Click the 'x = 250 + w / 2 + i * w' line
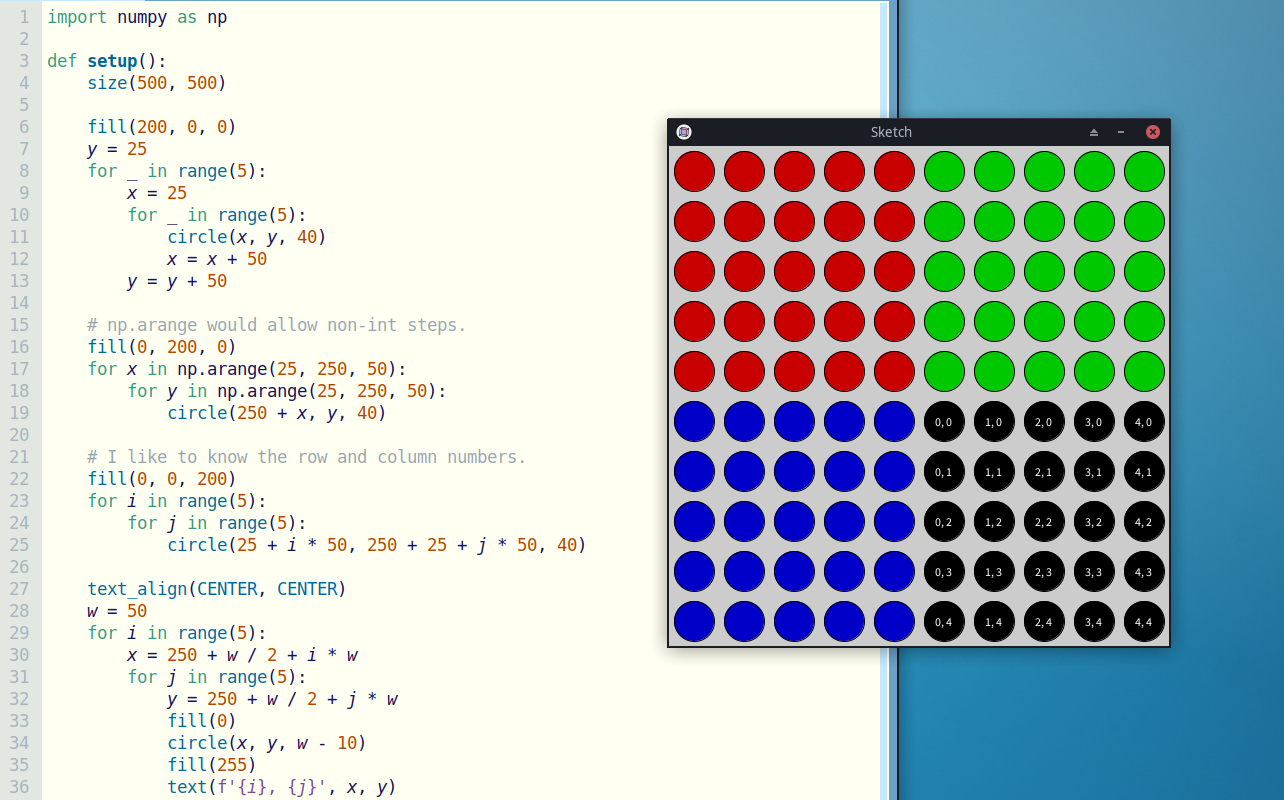Viewport: 1284px width, 800px height. tap(242, 655)
